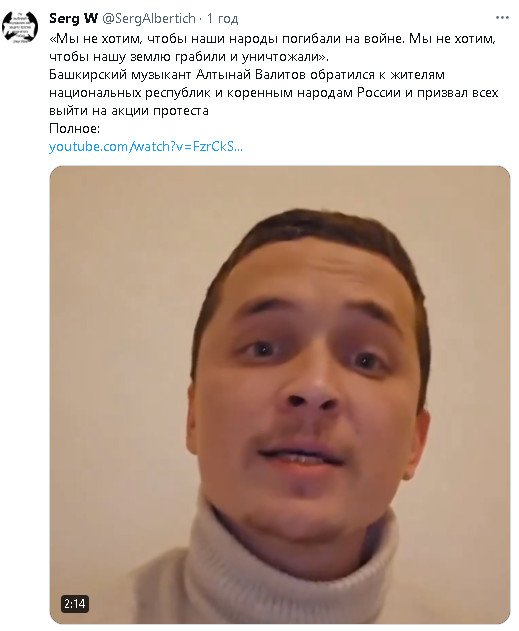Viewport: 519px width, 631px height.
Task: Click the 2:14 video duration badge
Action: pyautogui.click(x=75, y=604)
